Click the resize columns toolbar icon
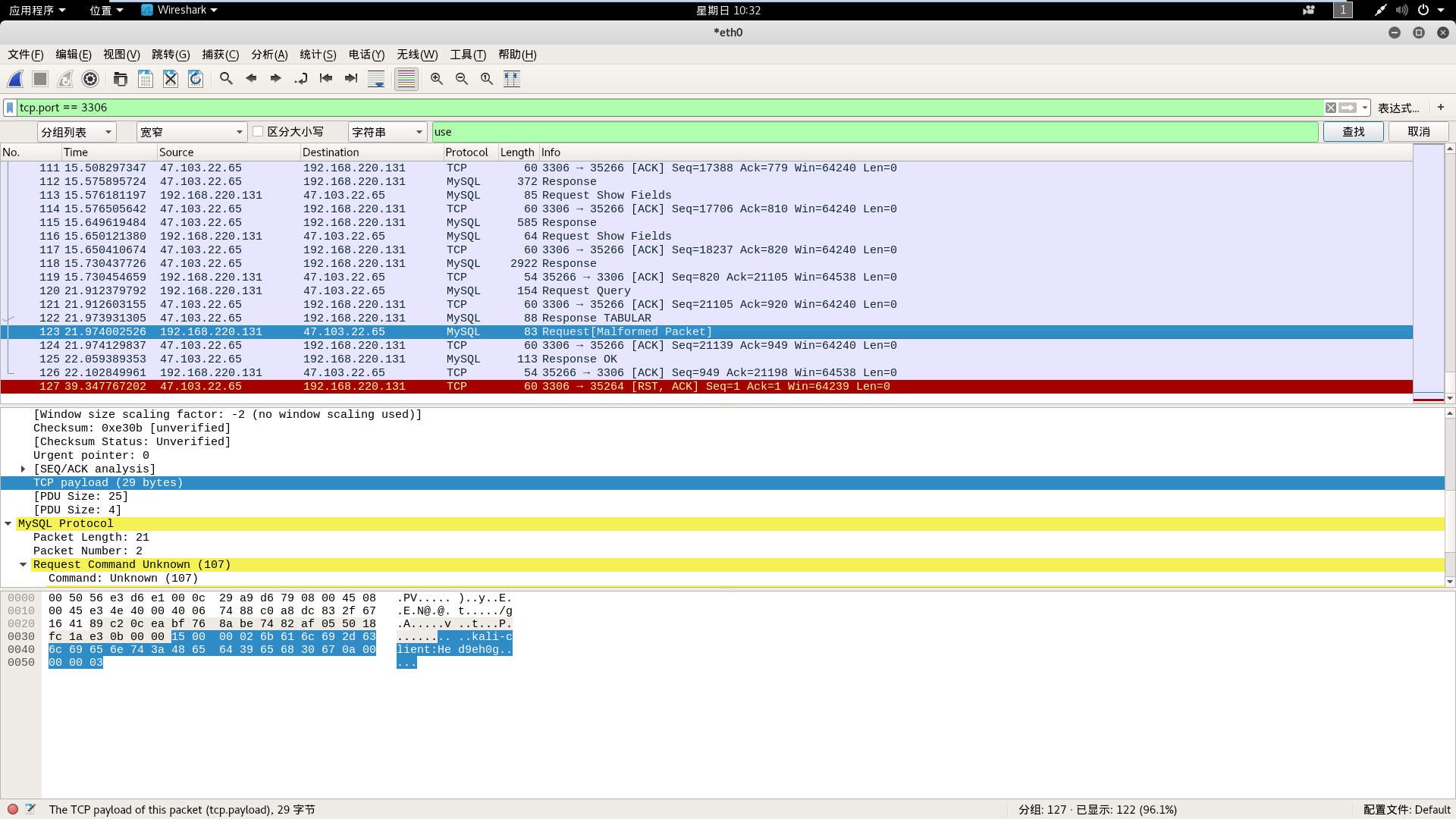Image resolution: width=1456 pixels, height=819 pixels. [x=512, y=79]
